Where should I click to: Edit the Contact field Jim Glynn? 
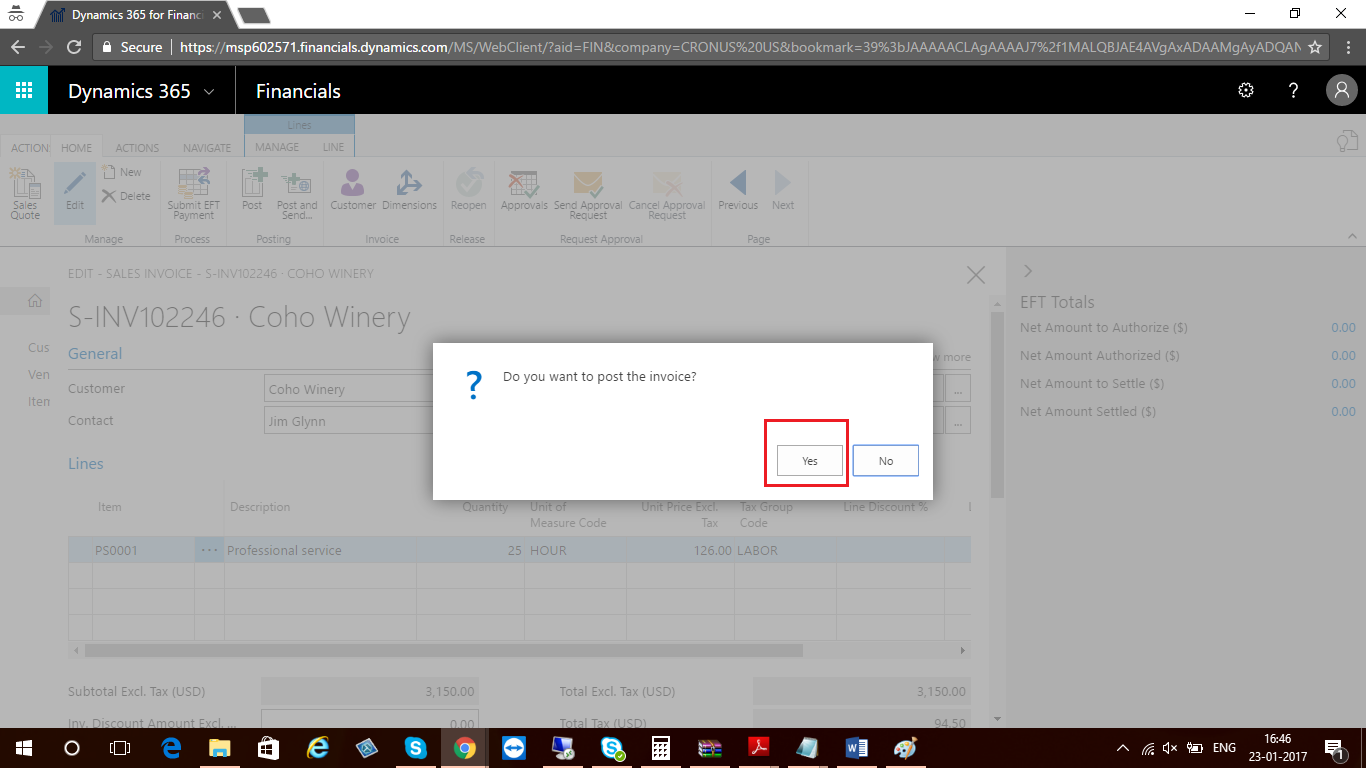[348, 421]
